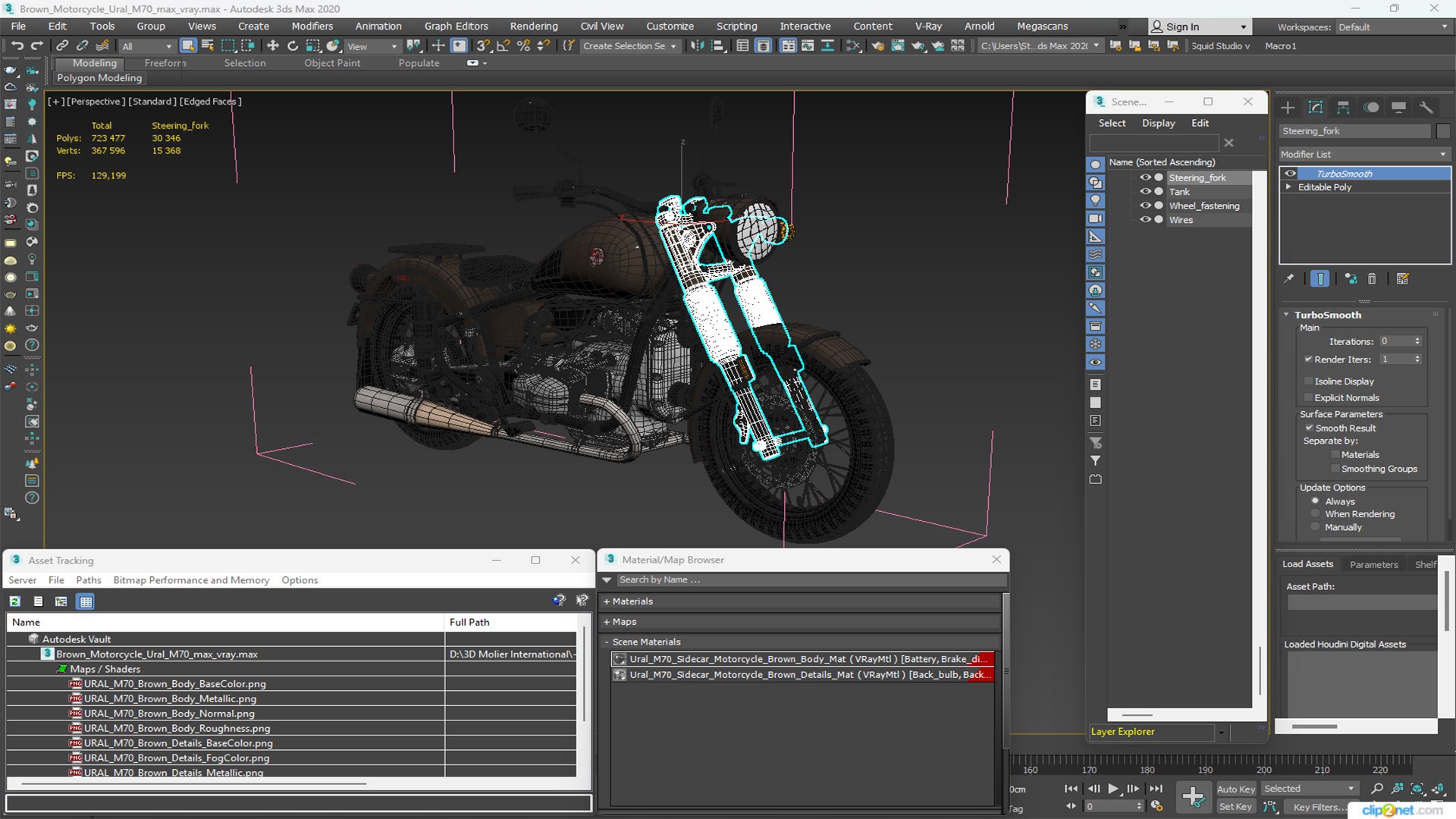Uncheck the Smooth Result checkbox
The height and width of the screenshot is (819, 1456).
click(x=1309, y=428)
